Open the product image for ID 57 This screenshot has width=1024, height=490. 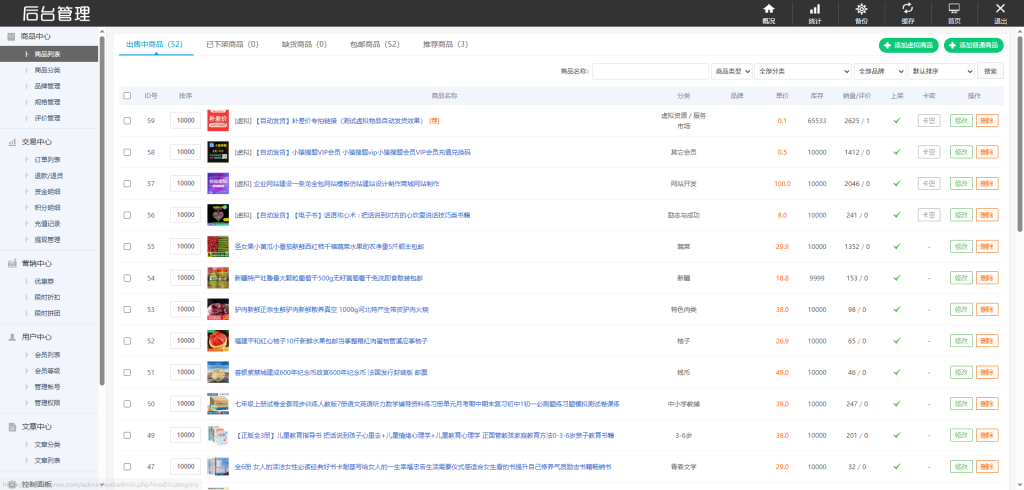217,184
